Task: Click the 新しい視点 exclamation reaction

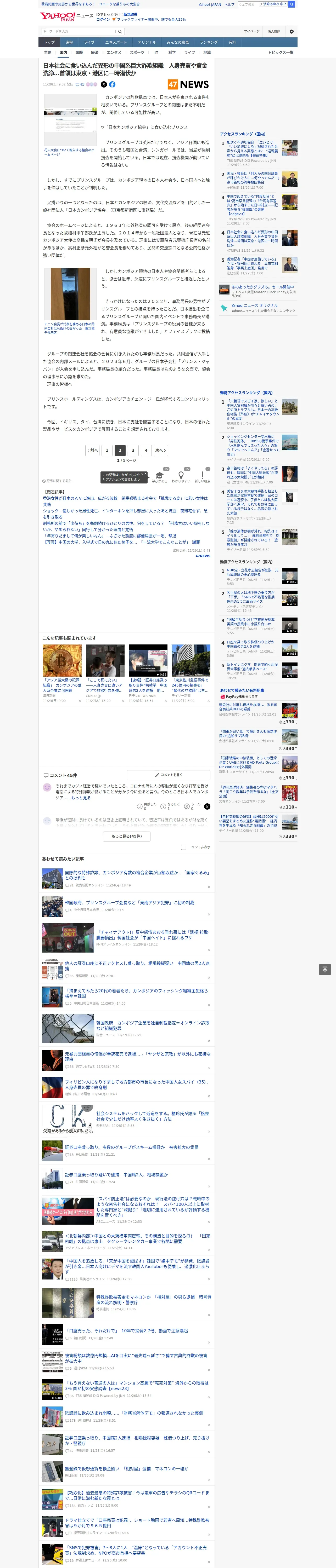Action: click(203, 475)
